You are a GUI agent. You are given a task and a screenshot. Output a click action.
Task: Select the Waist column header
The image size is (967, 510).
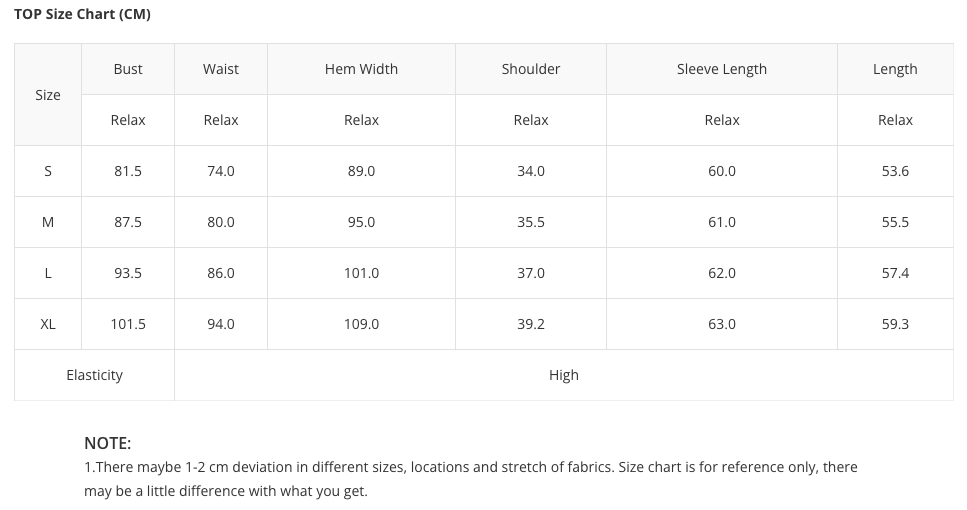[221, 69]
